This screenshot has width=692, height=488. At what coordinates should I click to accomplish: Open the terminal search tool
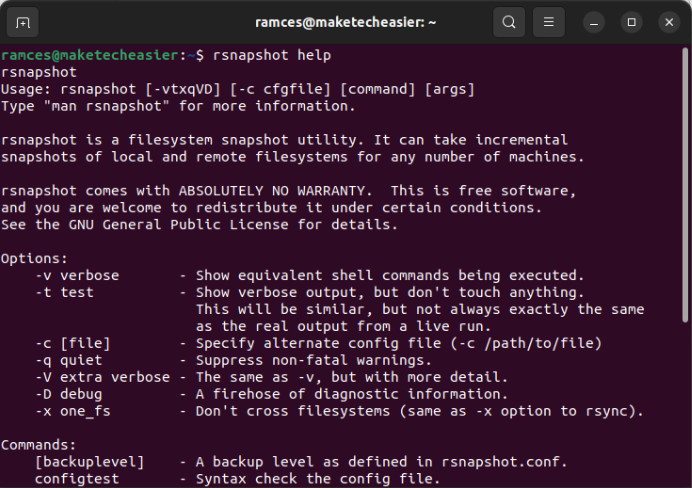509,22
